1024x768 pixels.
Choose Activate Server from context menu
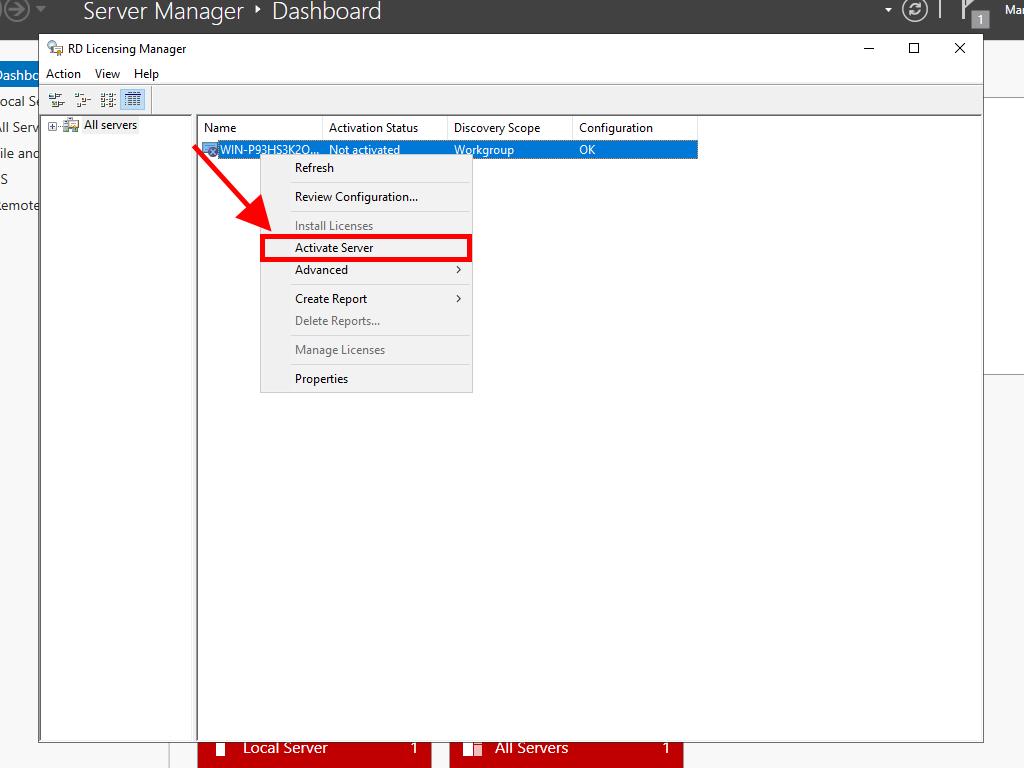pyautogui.click(x=366, y=248)
